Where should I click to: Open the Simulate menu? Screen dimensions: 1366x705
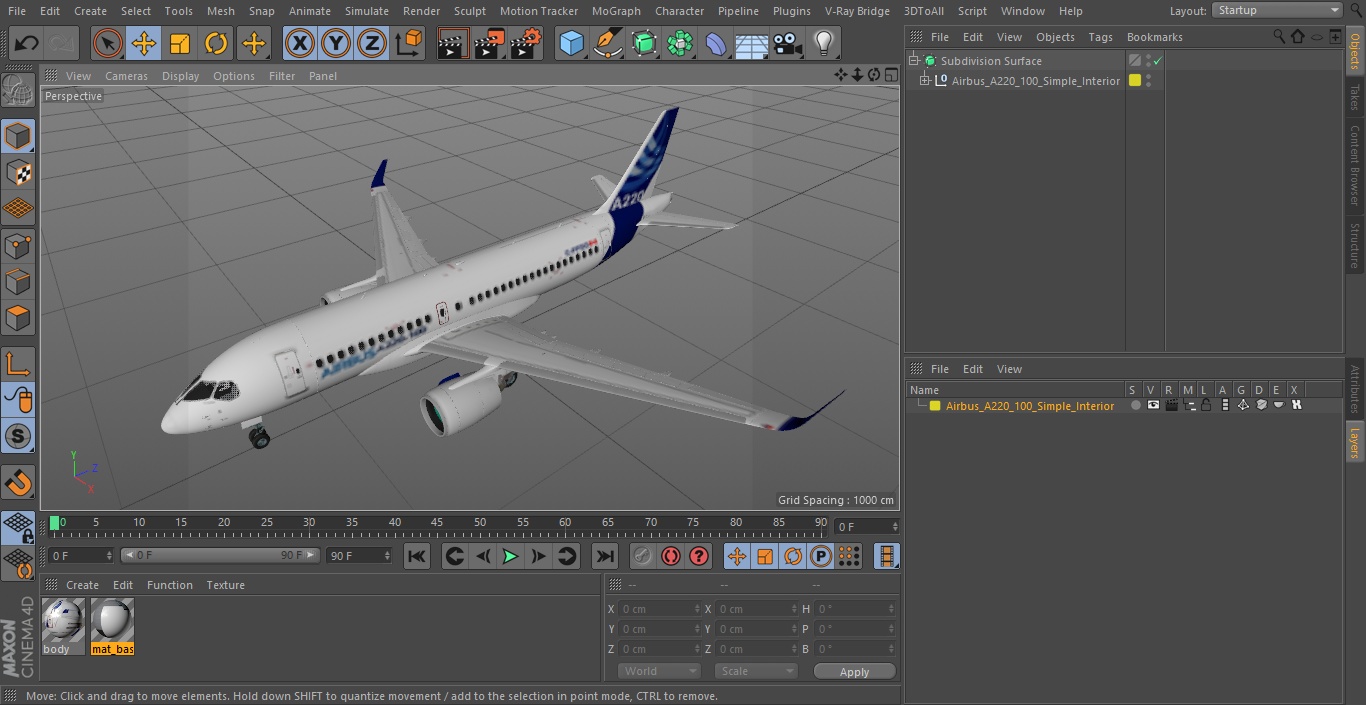click(366, 11)
